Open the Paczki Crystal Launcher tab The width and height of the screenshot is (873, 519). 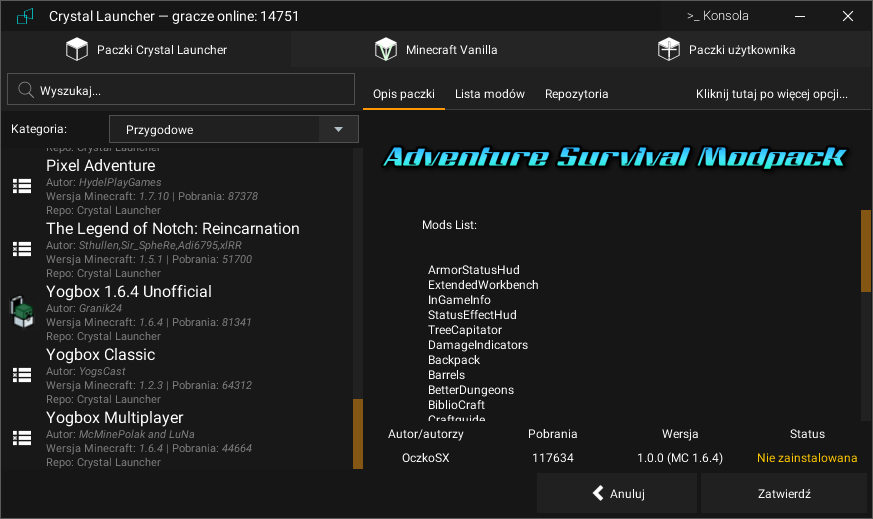[x=146, y=50]
